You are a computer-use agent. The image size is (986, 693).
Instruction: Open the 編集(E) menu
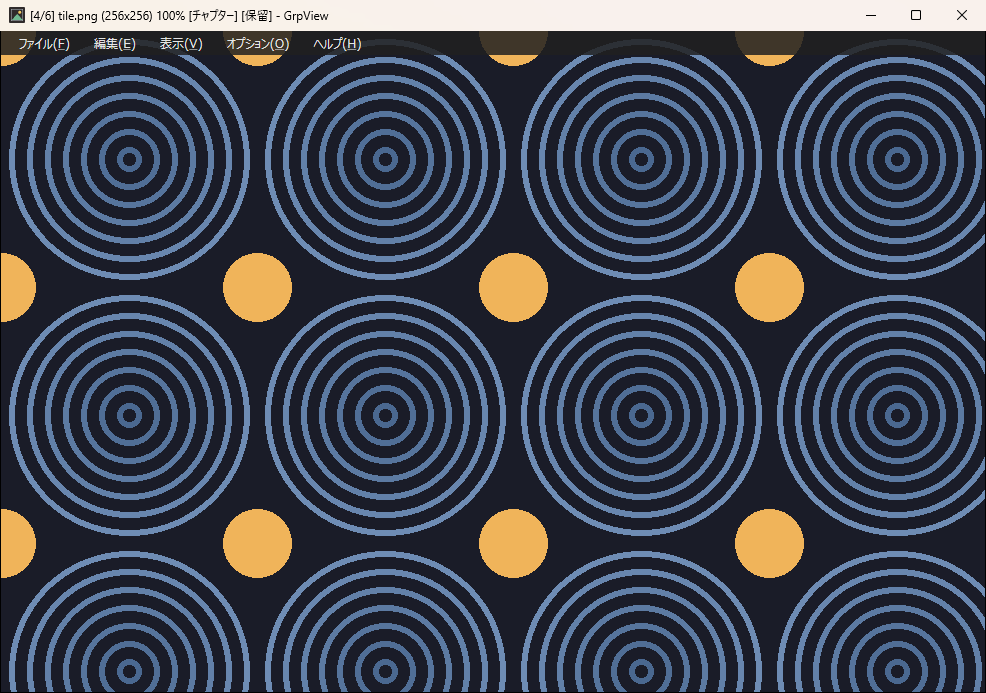pos(114,43)
